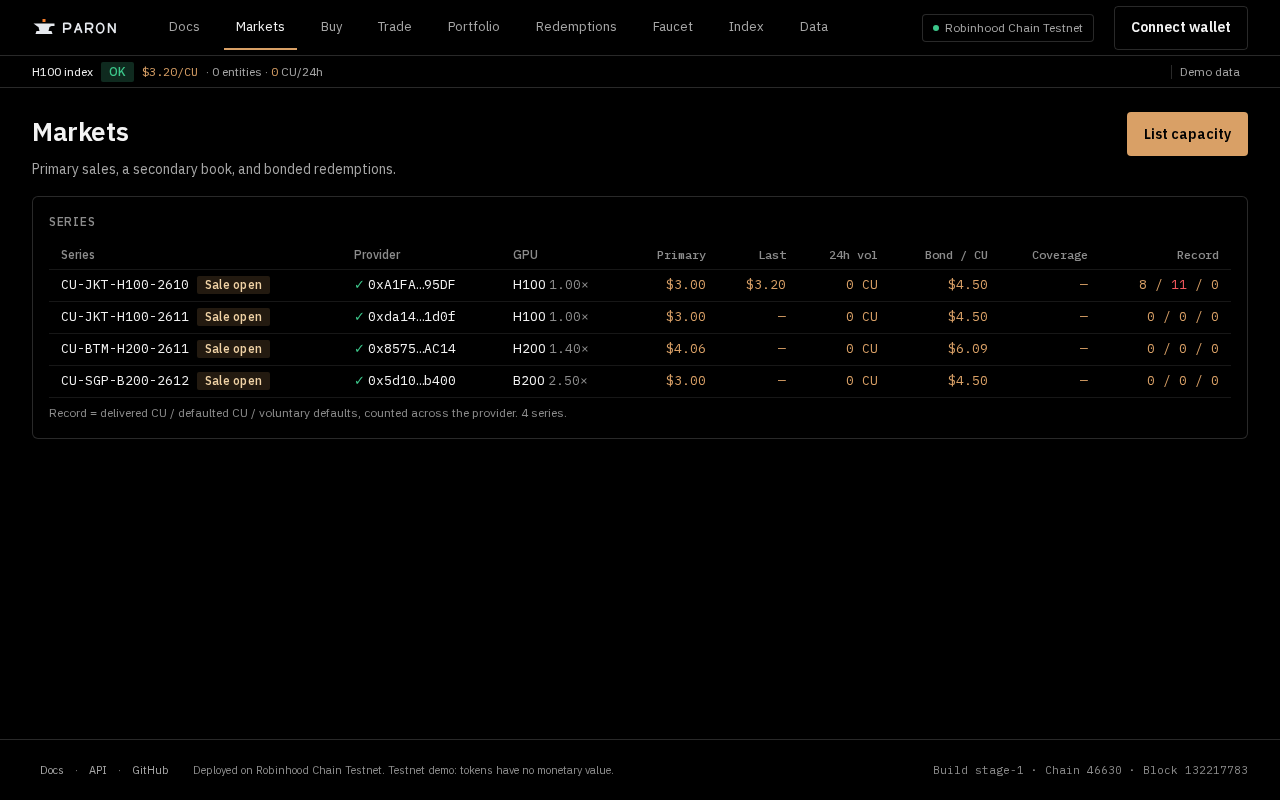Click the verified checkmark beside 0x8575...AC14
This screenshot has height=800, width=1280.
click(359, 349)
